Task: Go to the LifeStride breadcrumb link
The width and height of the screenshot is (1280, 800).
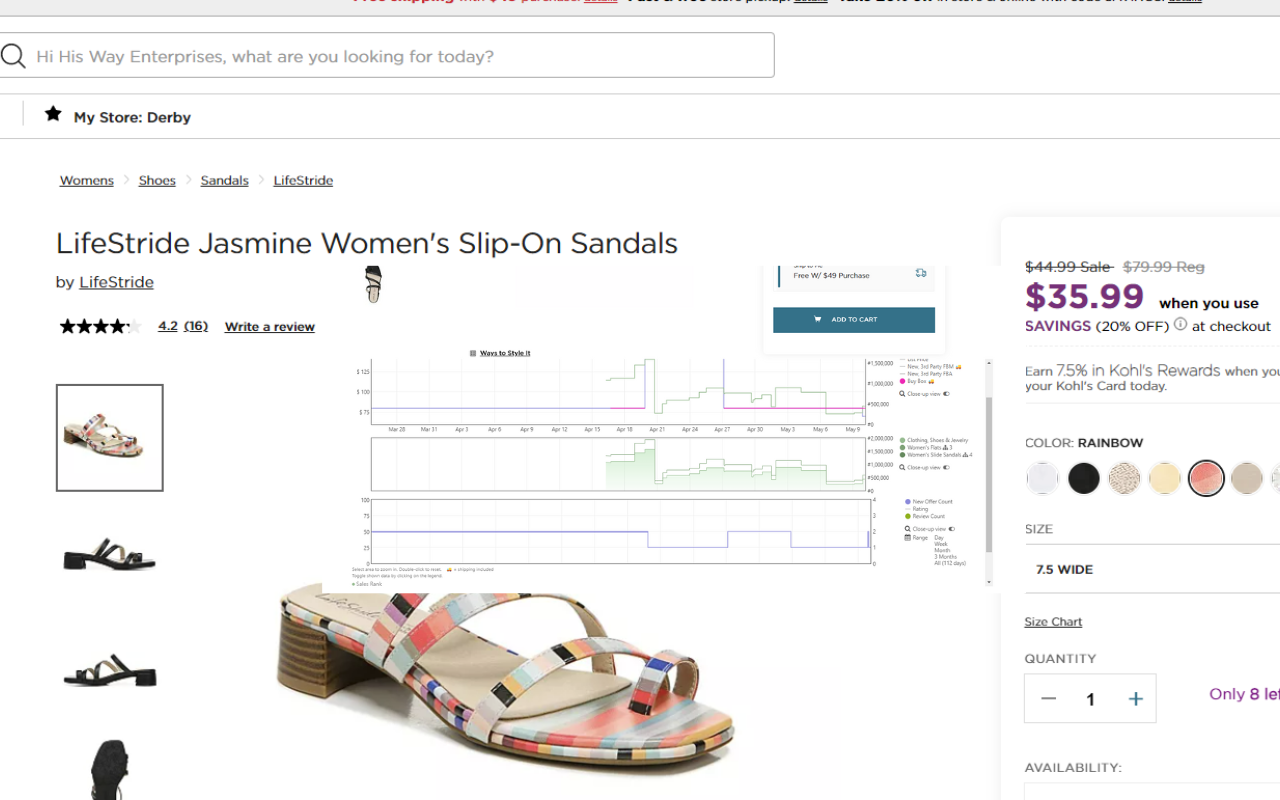Action: pos(303,180)
